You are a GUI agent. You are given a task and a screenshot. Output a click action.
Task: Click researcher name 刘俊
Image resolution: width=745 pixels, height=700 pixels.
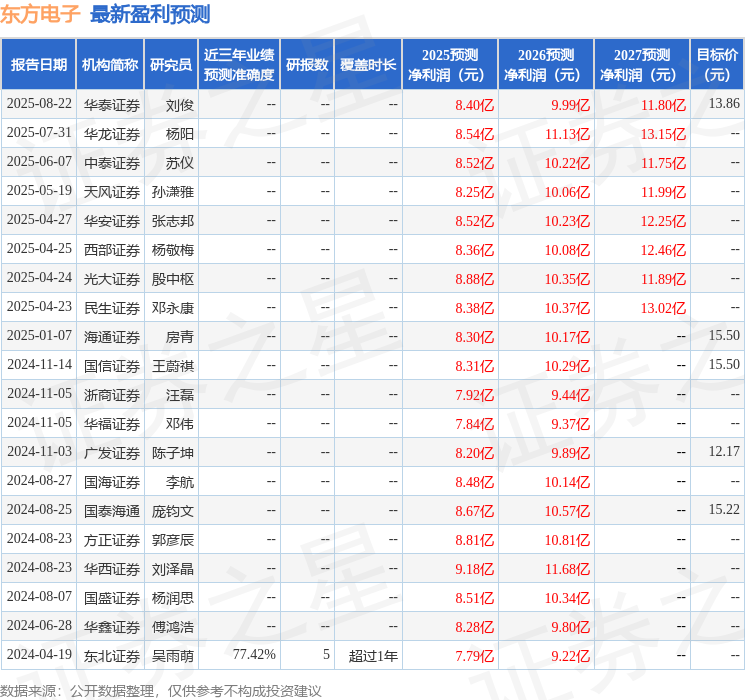pyautogui.click(x=180, y=105)
